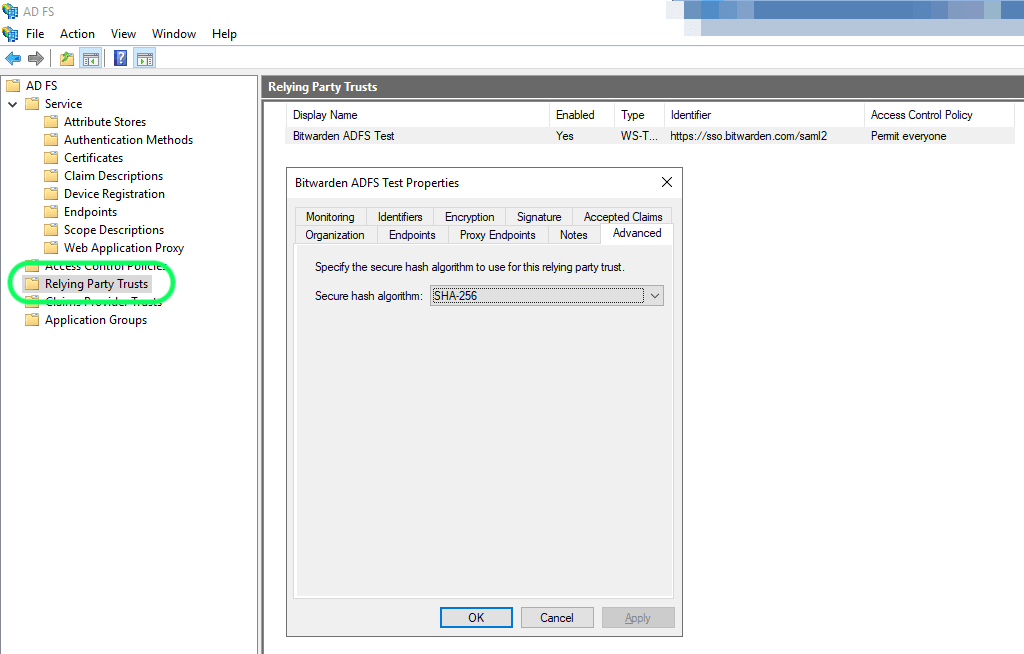Click the Endpoints folder icon in the tree
1024x654 pixels.
tap(51, 212)
